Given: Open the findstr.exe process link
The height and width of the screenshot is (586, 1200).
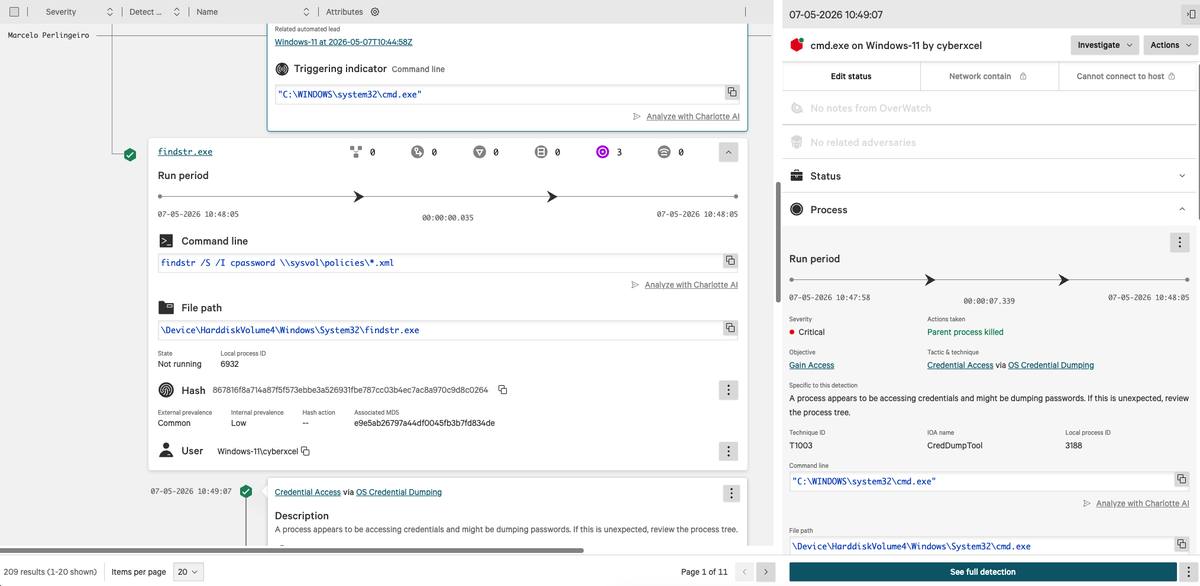Looking at the screenshot, I should pos(185,152).
